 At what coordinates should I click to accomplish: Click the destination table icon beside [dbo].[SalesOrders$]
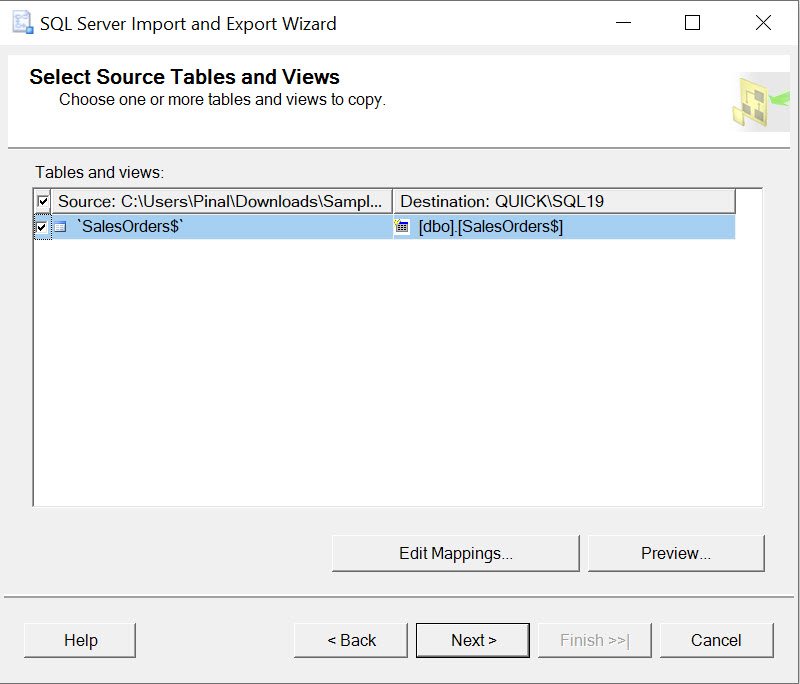(402, 226)
